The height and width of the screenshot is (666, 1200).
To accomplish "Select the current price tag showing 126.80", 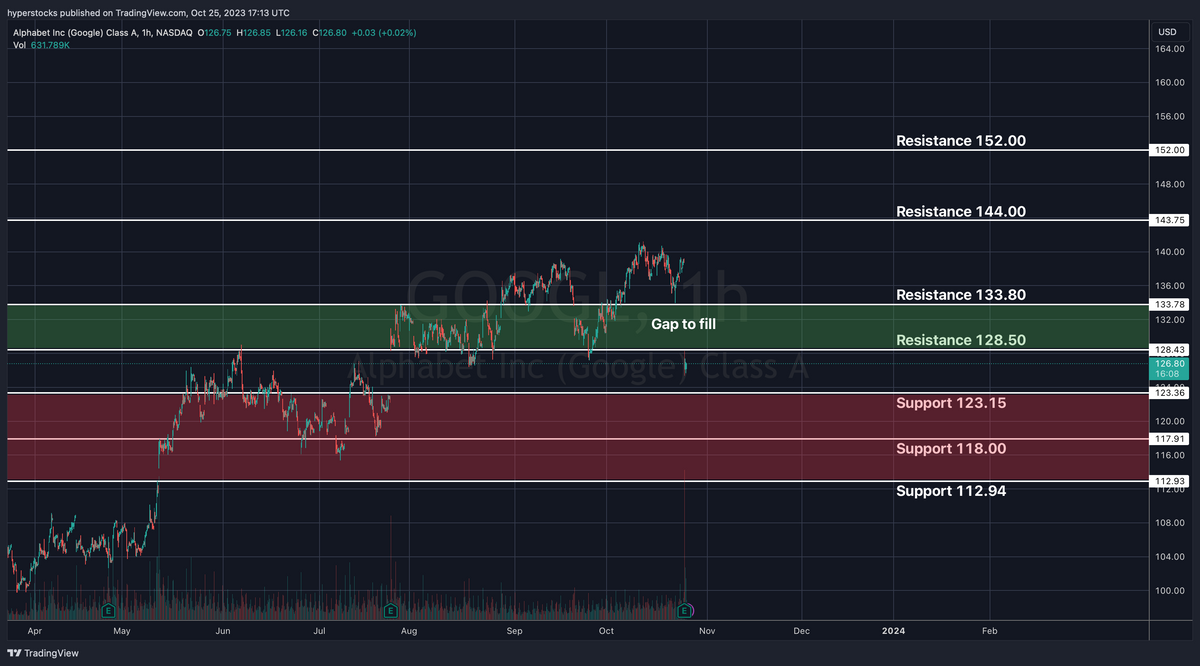I will pos(1168,365).
